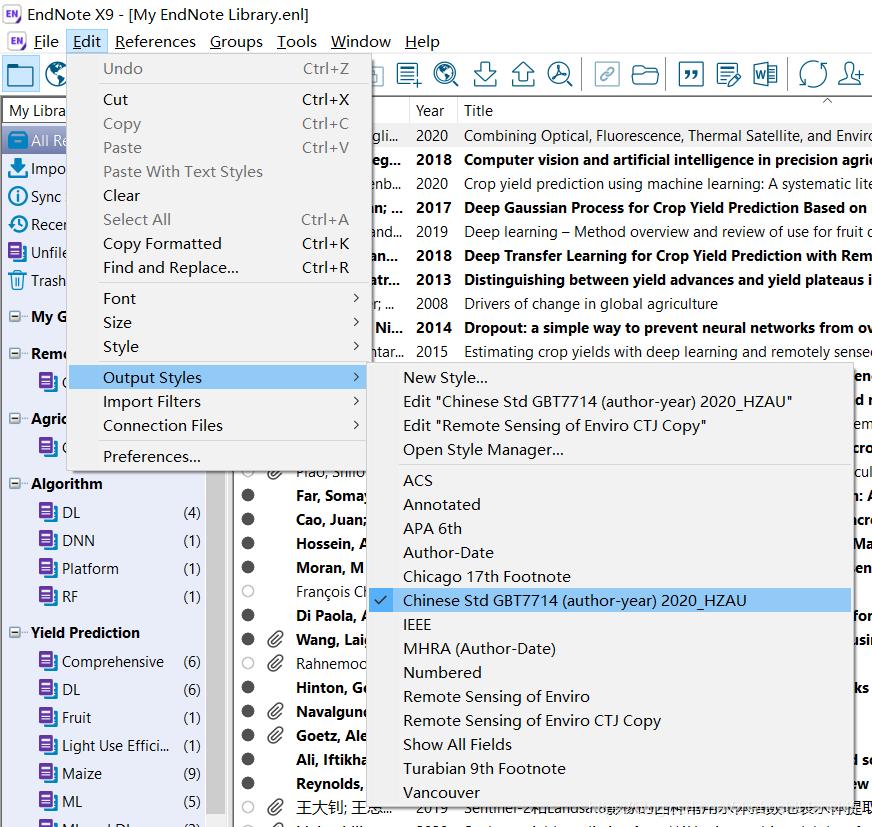Open the References menu
Screen dimensions: 872x827
(155, 41)
